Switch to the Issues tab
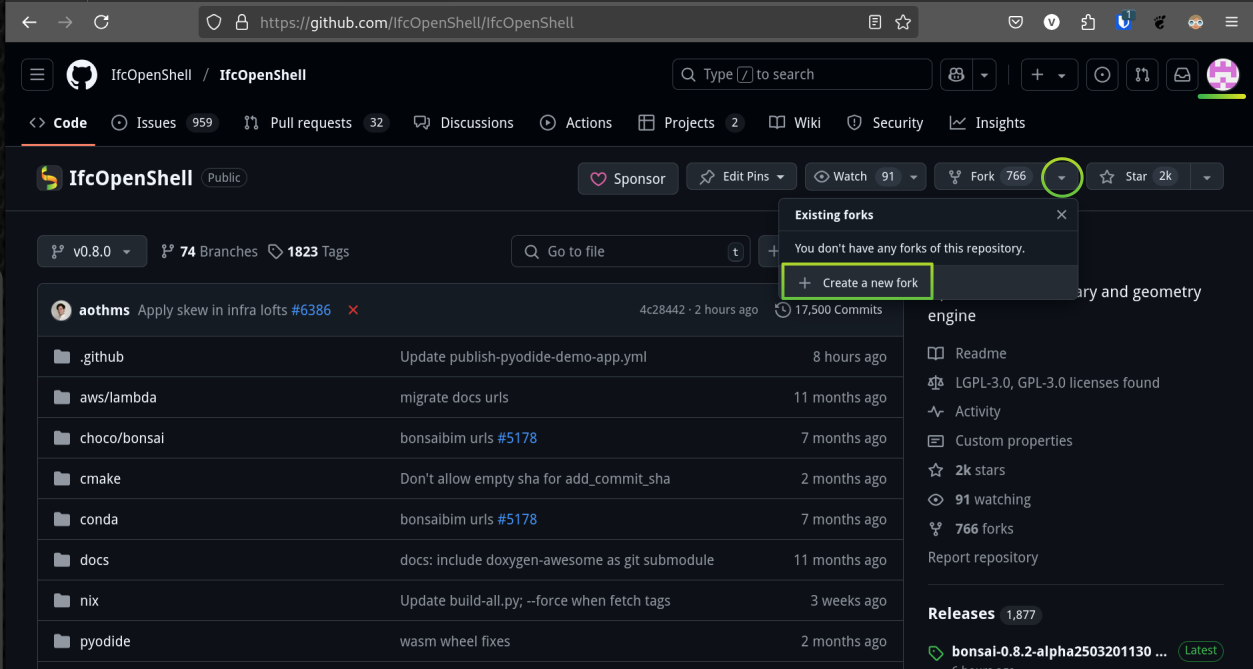 (x=164, y=123)
